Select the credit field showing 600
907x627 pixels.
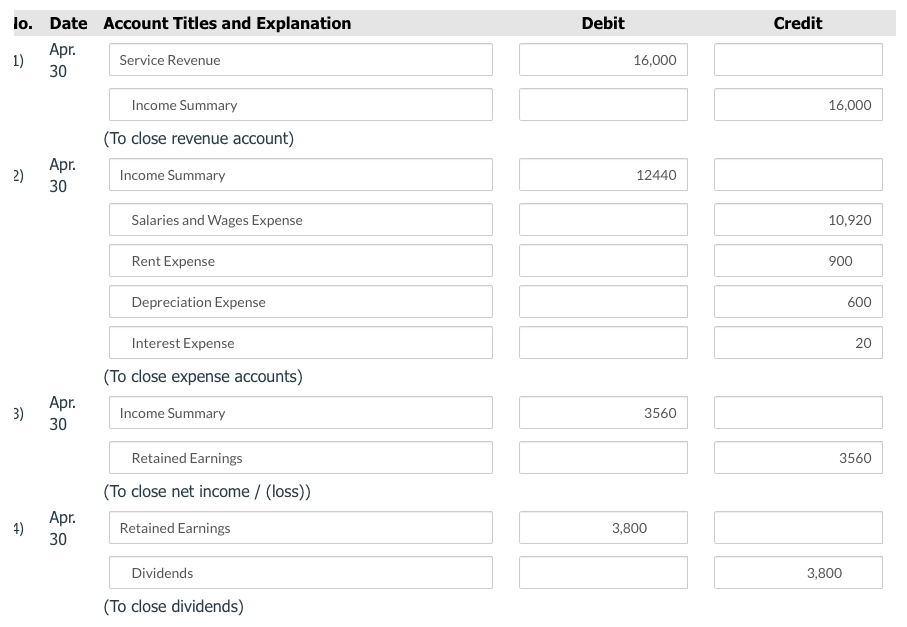(x=798, y=302)
